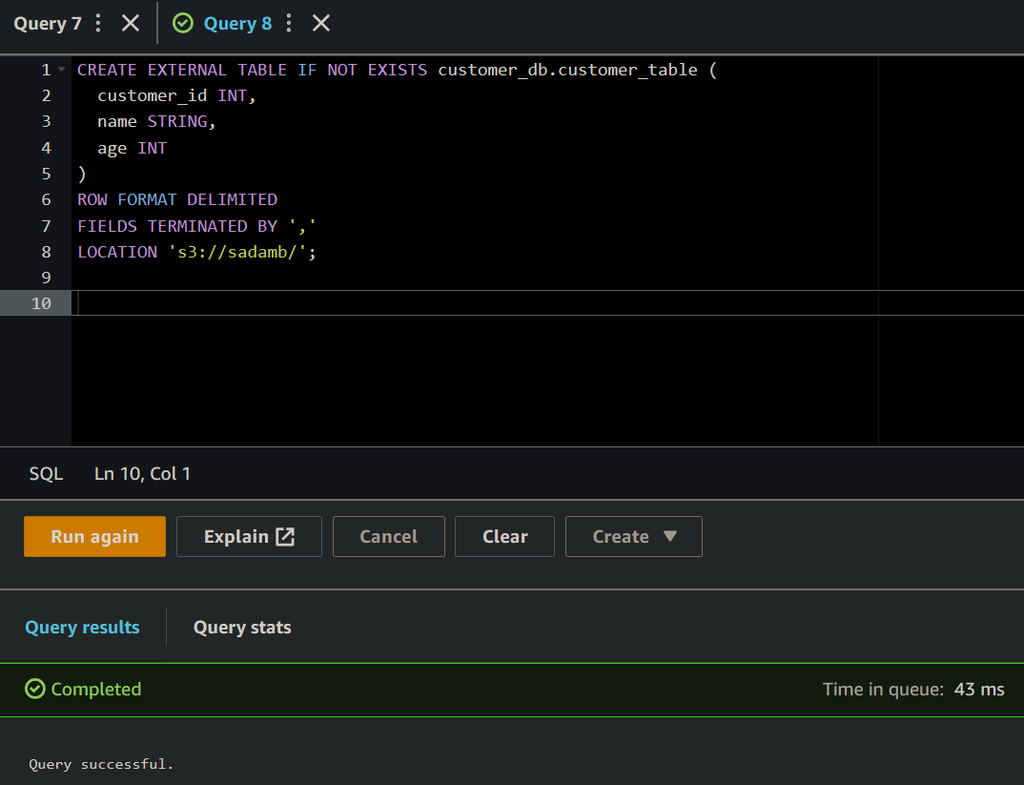
Task: Close the Query 7 tab
Action: tap(130, 23)
